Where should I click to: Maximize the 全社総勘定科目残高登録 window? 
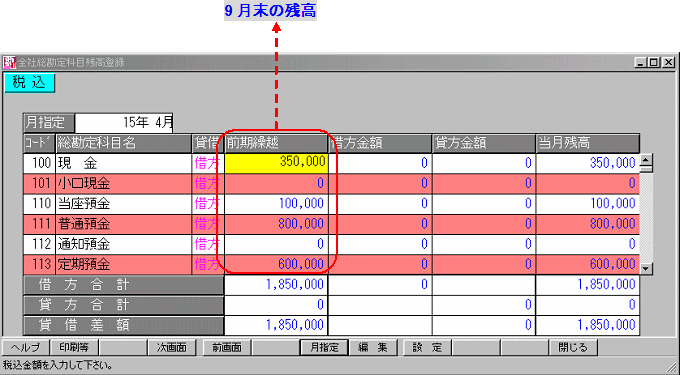[x=654, y=63]
